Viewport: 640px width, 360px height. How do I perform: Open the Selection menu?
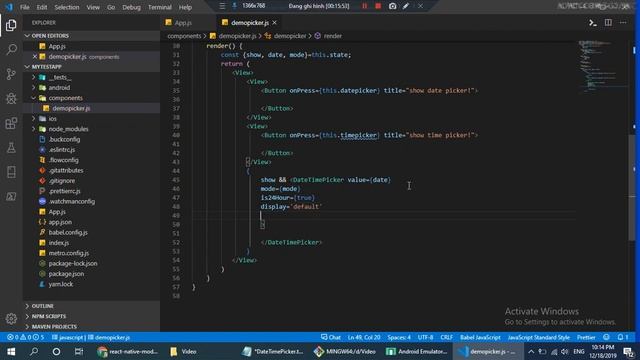point(67,7)
